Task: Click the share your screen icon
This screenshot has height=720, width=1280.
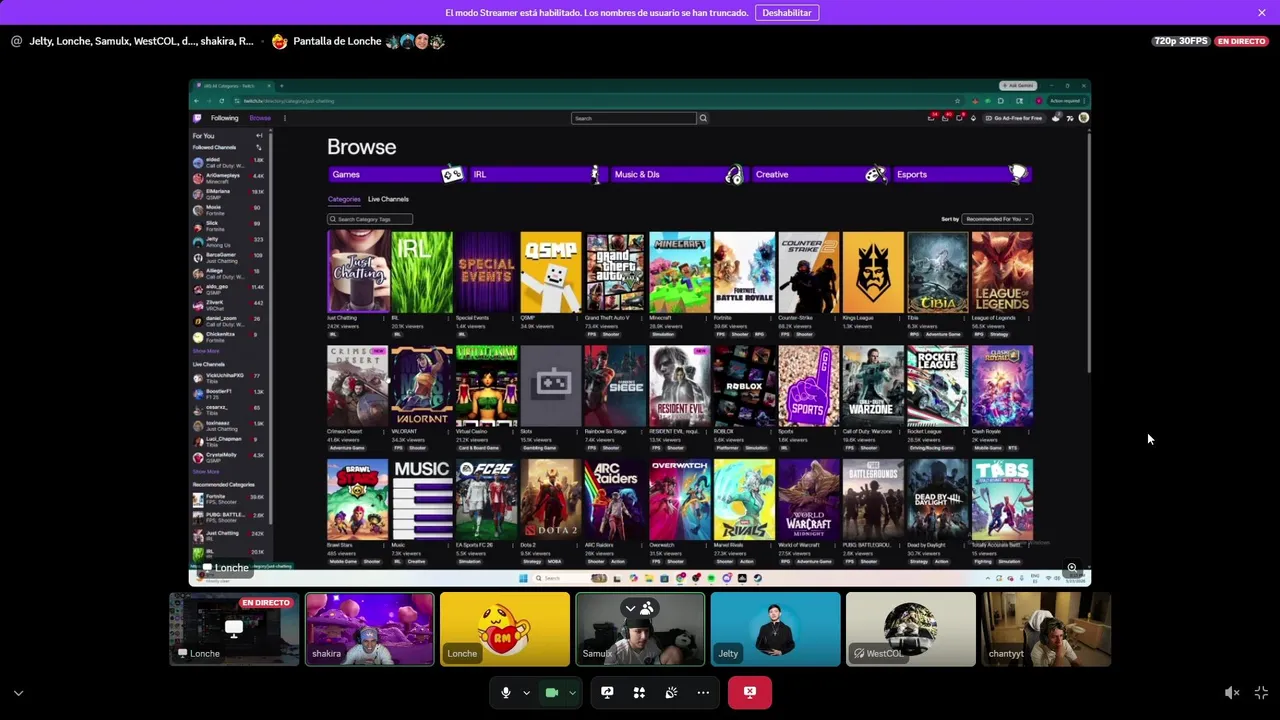Action: pos(607,693)
